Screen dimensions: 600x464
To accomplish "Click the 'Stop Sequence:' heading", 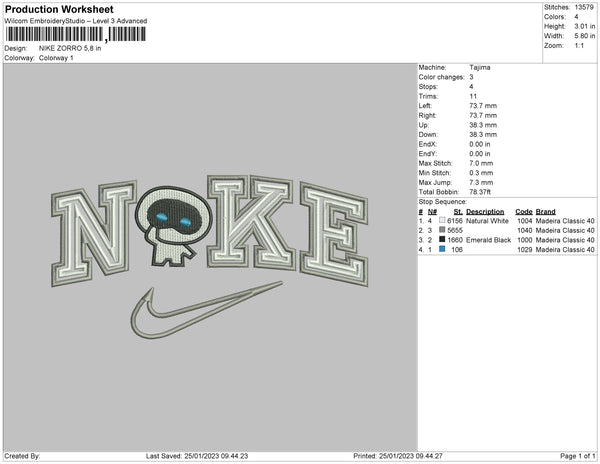I will pos(442,202).
